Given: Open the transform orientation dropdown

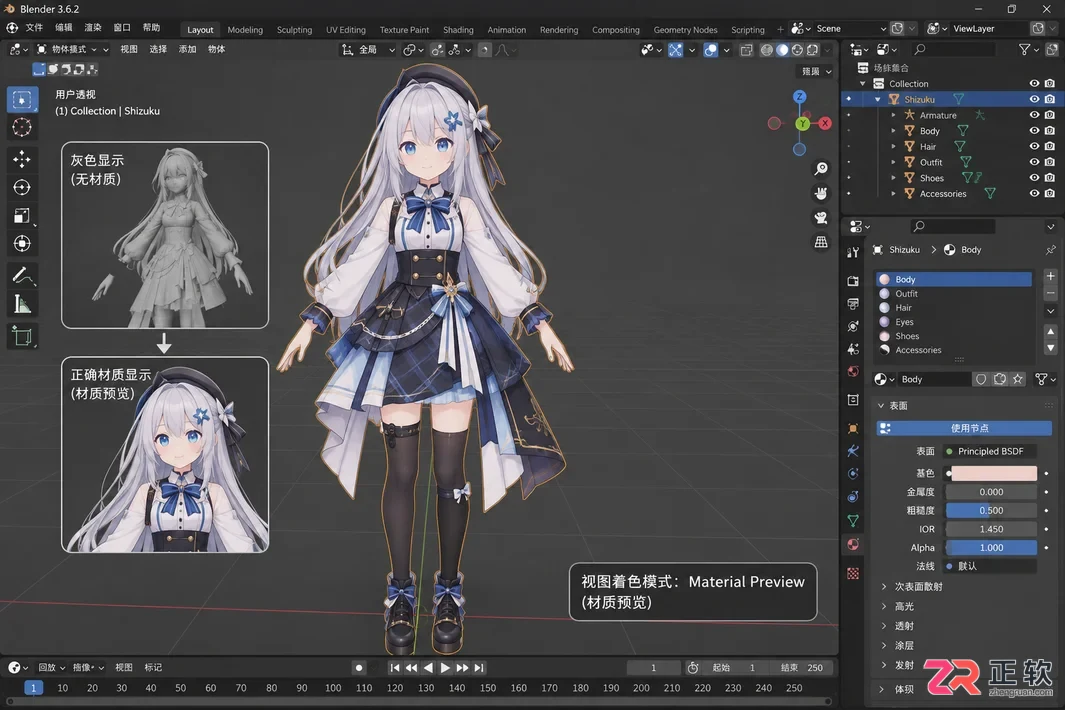Looking at the screenshot, I should click(x=367, y=50).
